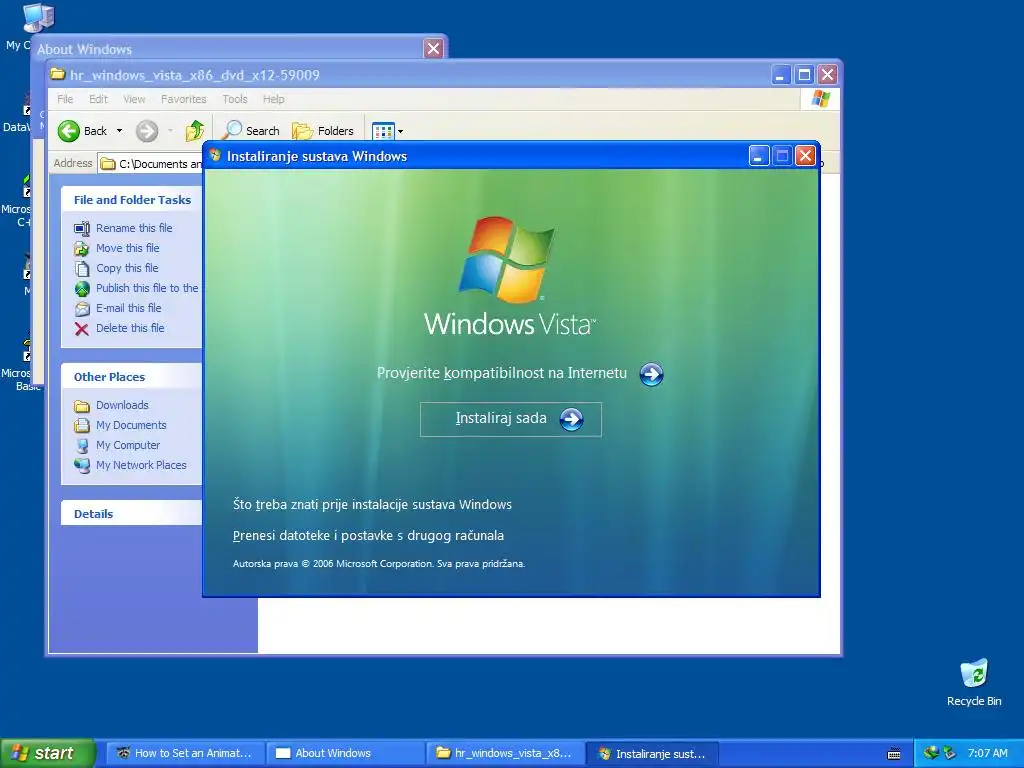Click the Downloads folder icon

pos(82,406)
